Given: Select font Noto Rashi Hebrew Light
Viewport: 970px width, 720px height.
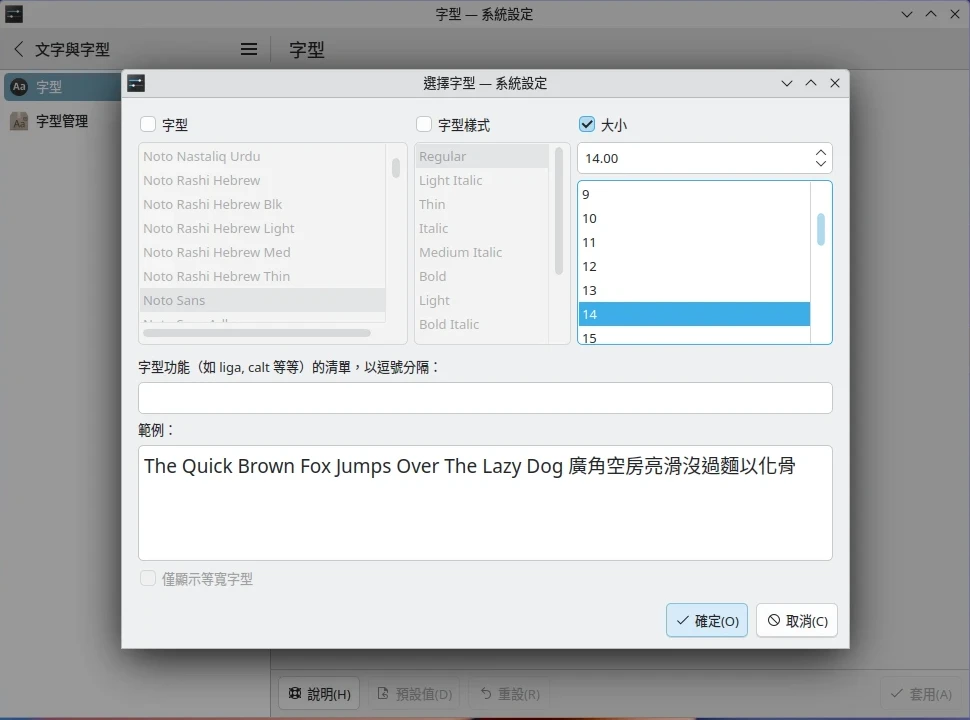Looking at the screenshot, I should (219, 228).
